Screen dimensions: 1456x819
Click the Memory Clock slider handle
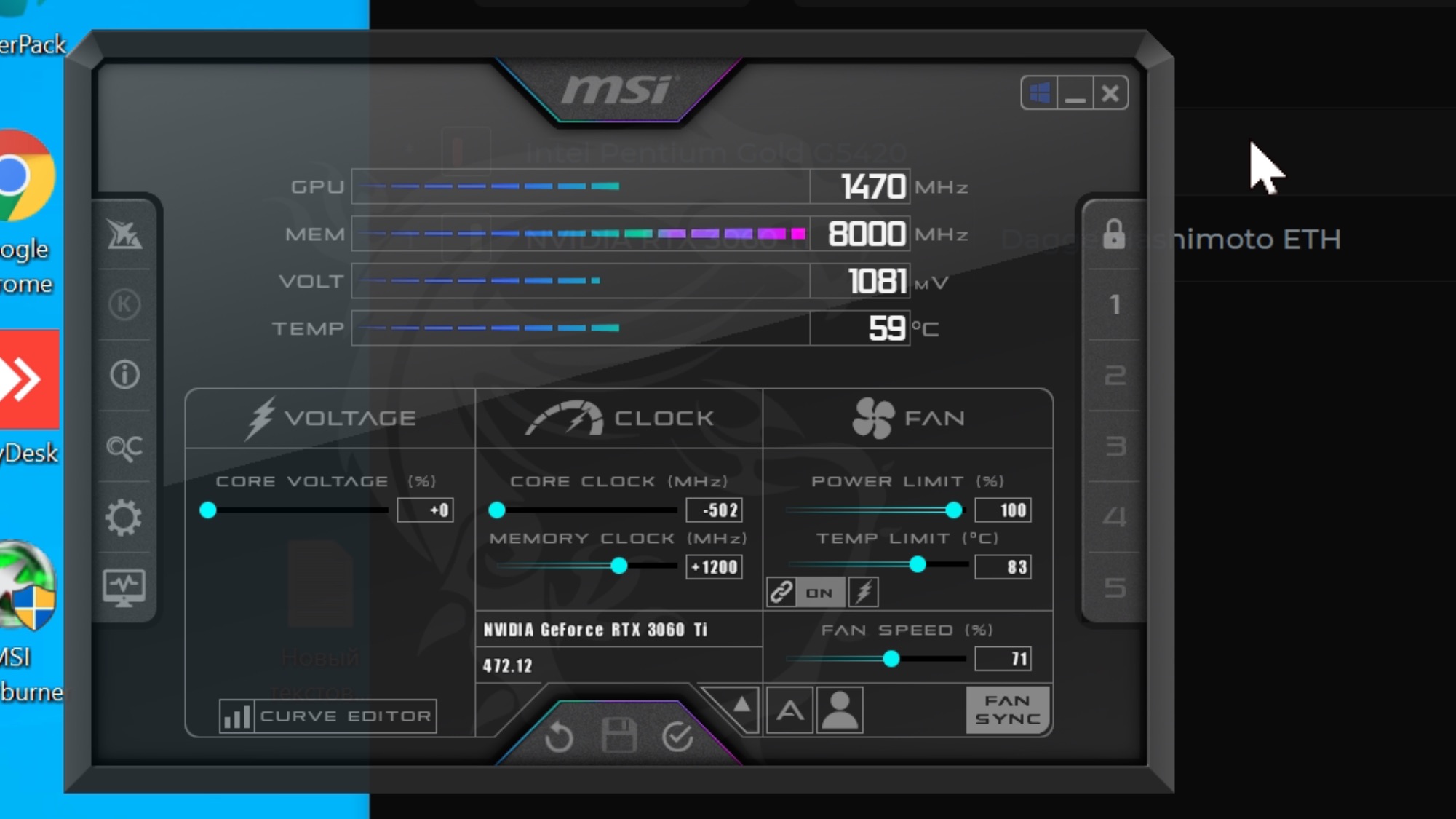click(619, 566)
